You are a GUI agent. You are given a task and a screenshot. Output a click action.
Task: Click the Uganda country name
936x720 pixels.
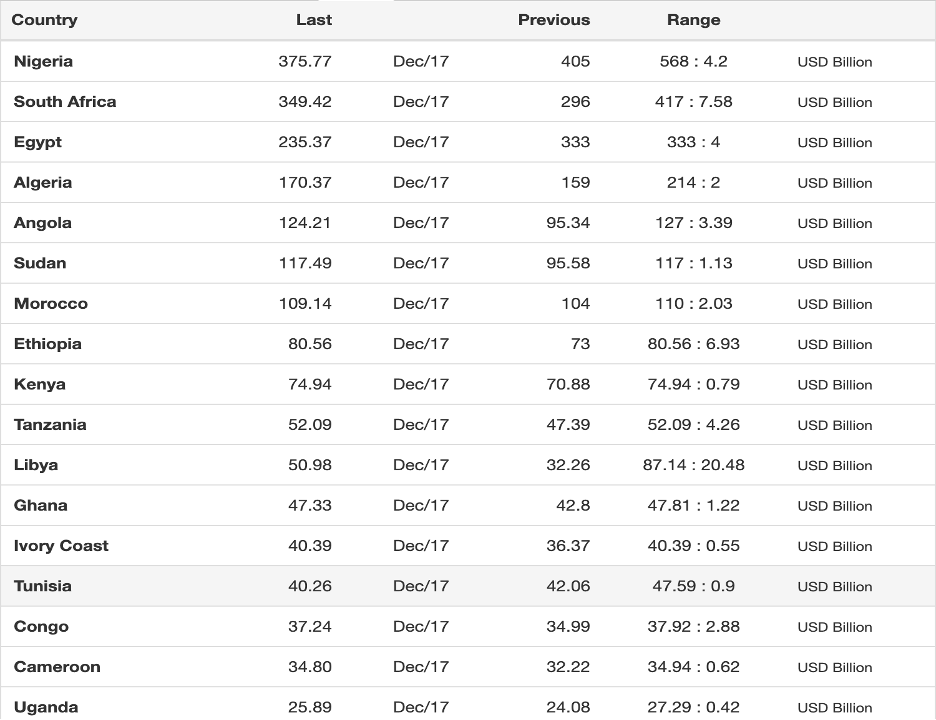(45, 708)
